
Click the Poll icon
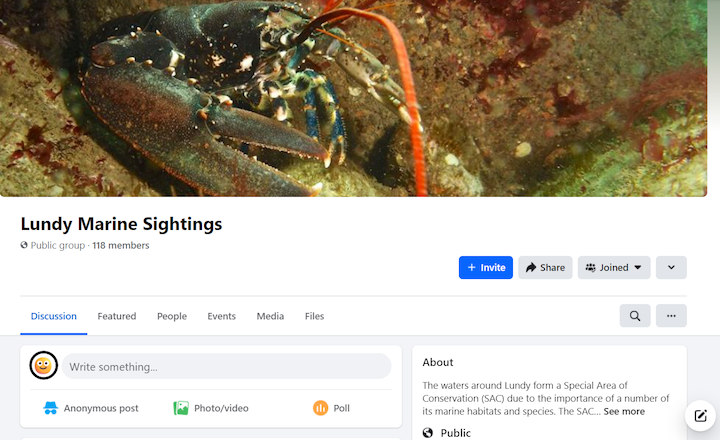pos(320,408)
